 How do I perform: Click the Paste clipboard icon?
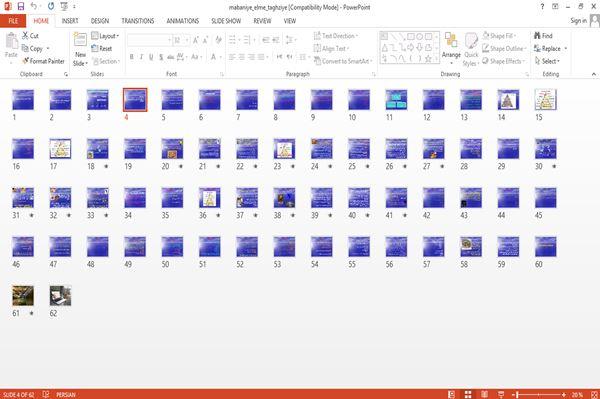tap(11, 41)
